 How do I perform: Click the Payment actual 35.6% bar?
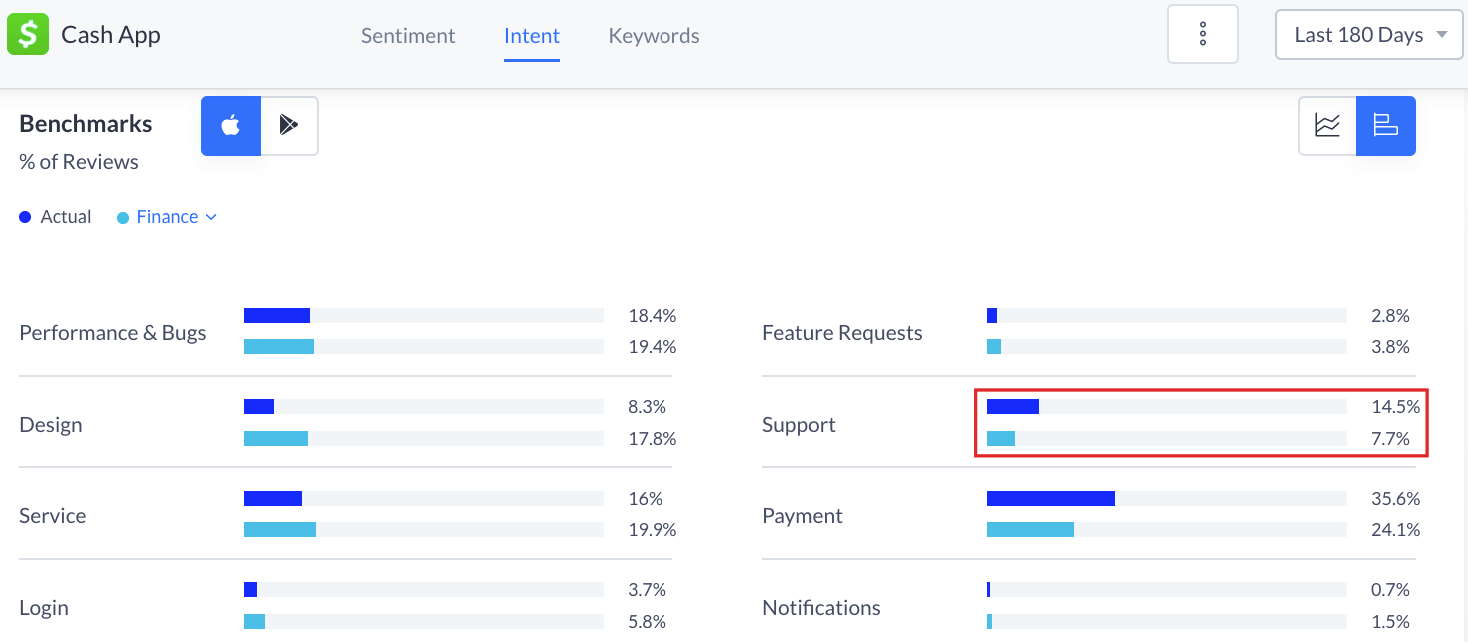(x=1051, y=499)
